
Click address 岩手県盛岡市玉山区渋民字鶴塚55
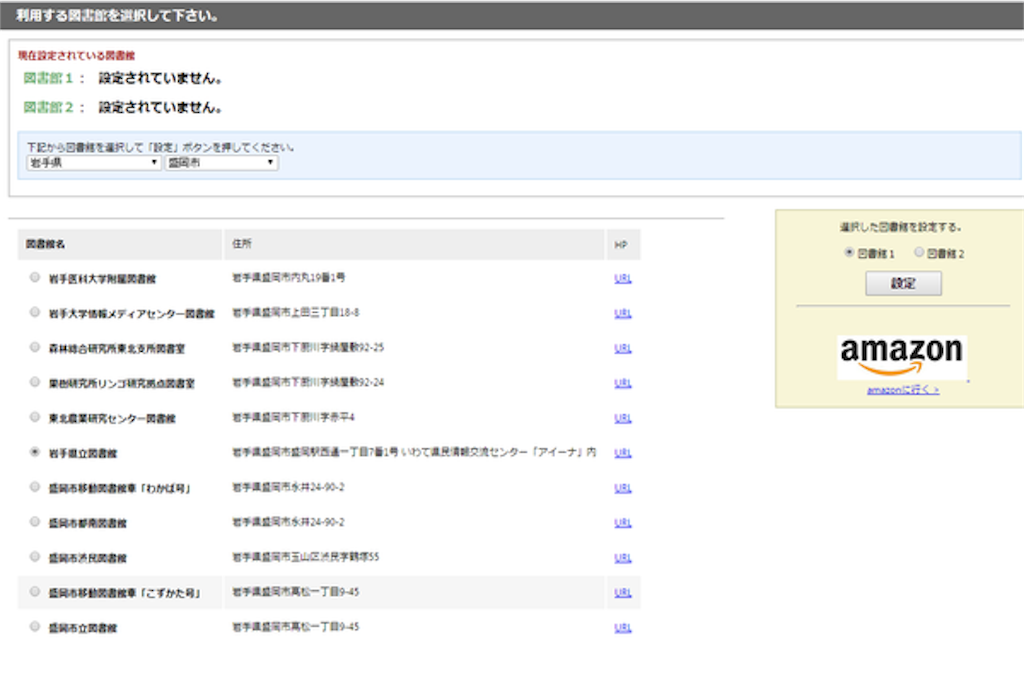(306, 557)
